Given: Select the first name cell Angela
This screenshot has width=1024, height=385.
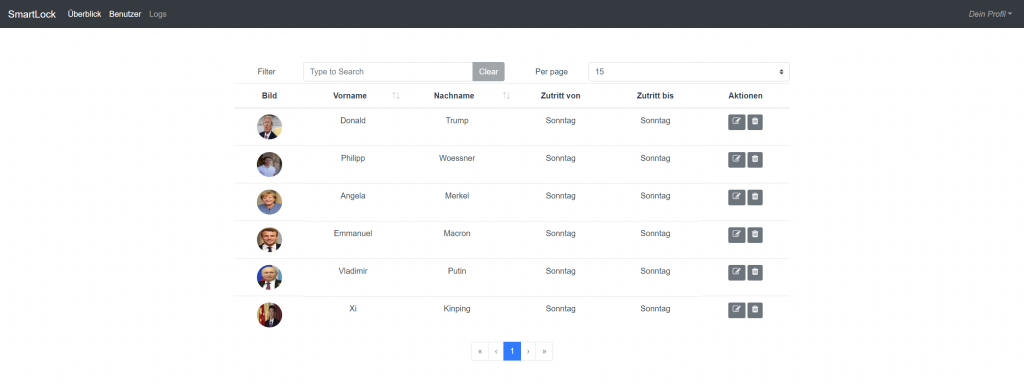Looking at the screenshot, I should [353, 196].
